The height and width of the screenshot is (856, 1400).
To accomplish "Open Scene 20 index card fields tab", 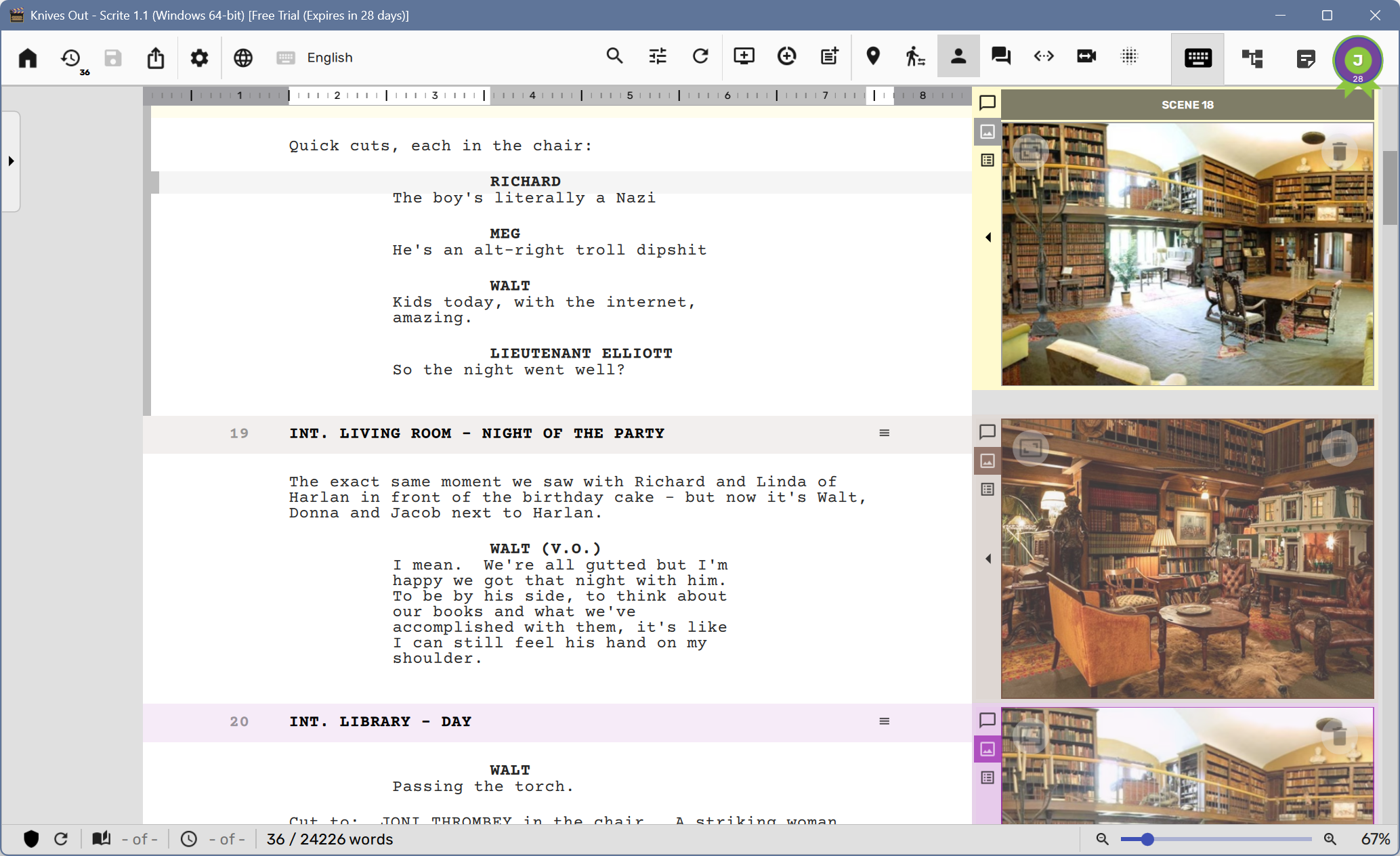I will (988, 777).
